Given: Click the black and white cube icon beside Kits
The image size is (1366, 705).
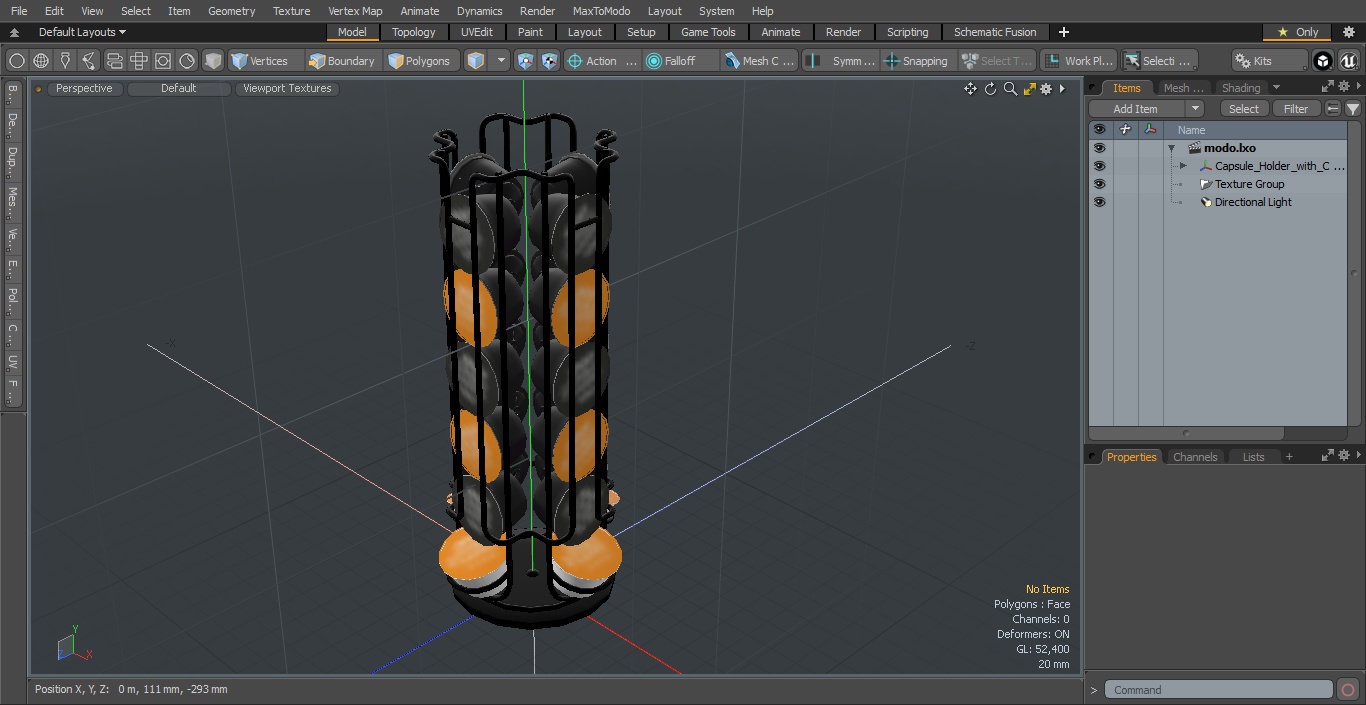Looking at the screenshot, I should point(1323,61).
